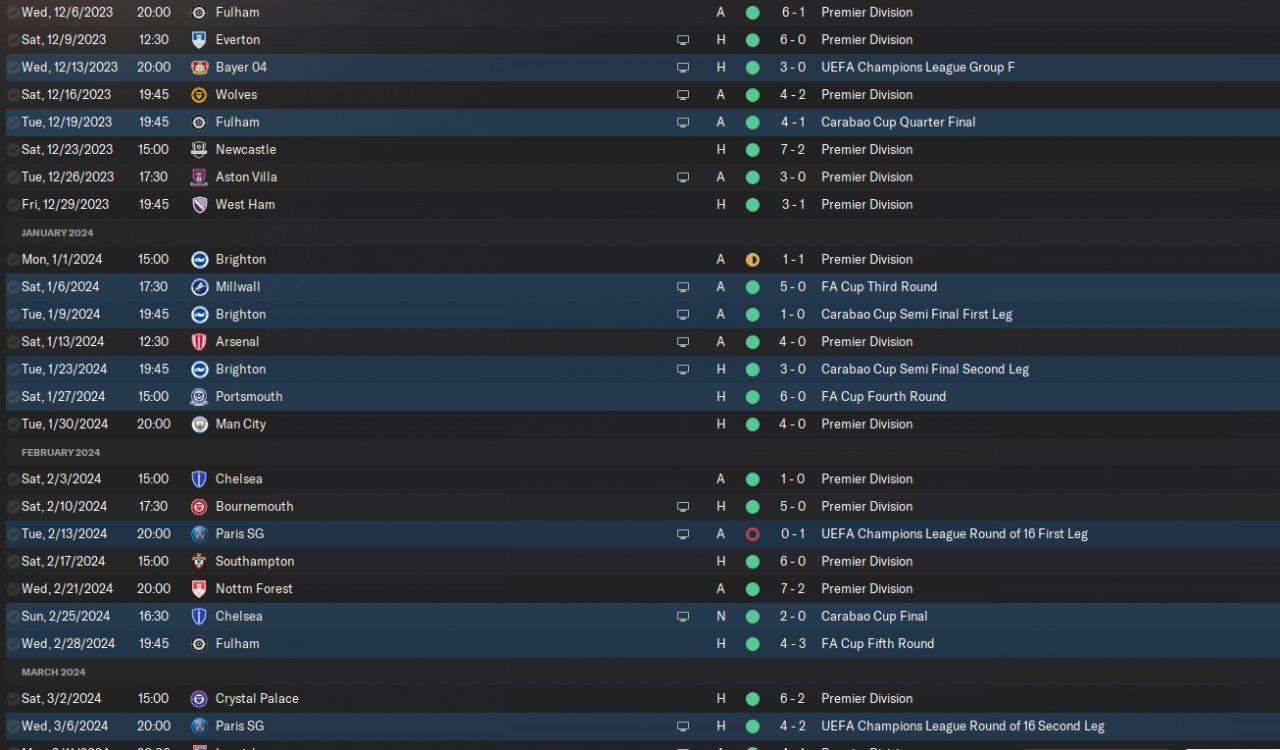1280x750 pixels.
Task: Click the Everton club badge icon
Action: [199, 40]
